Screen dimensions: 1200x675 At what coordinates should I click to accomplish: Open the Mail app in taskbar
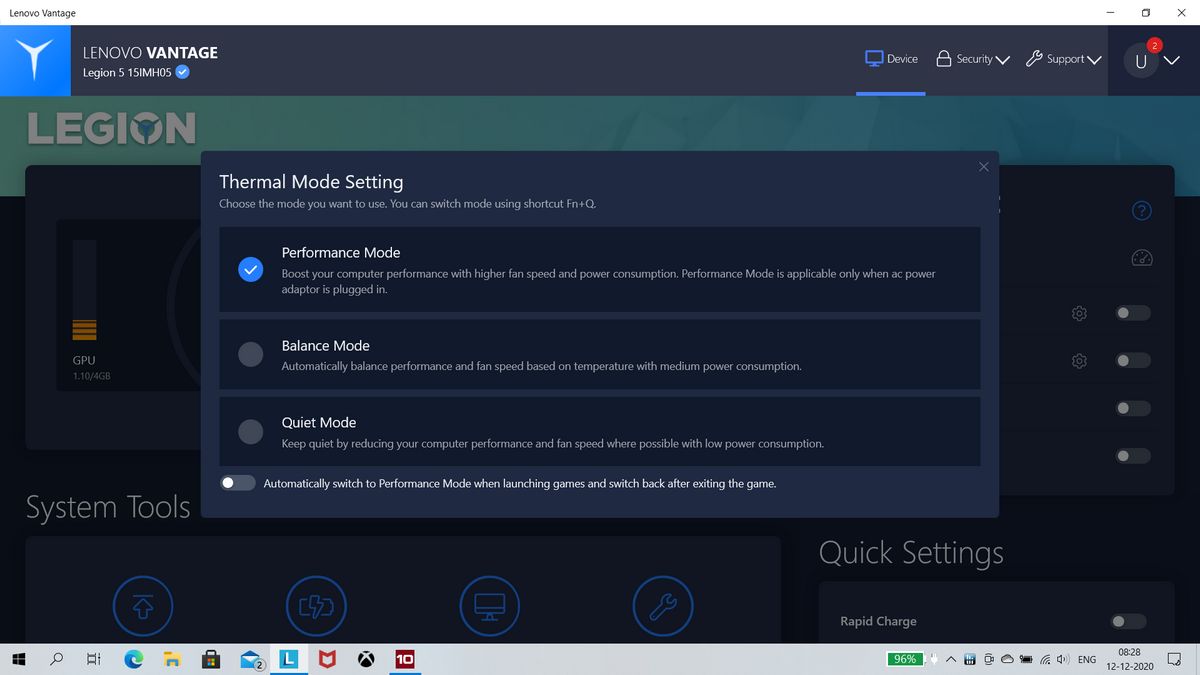[251, 659]
